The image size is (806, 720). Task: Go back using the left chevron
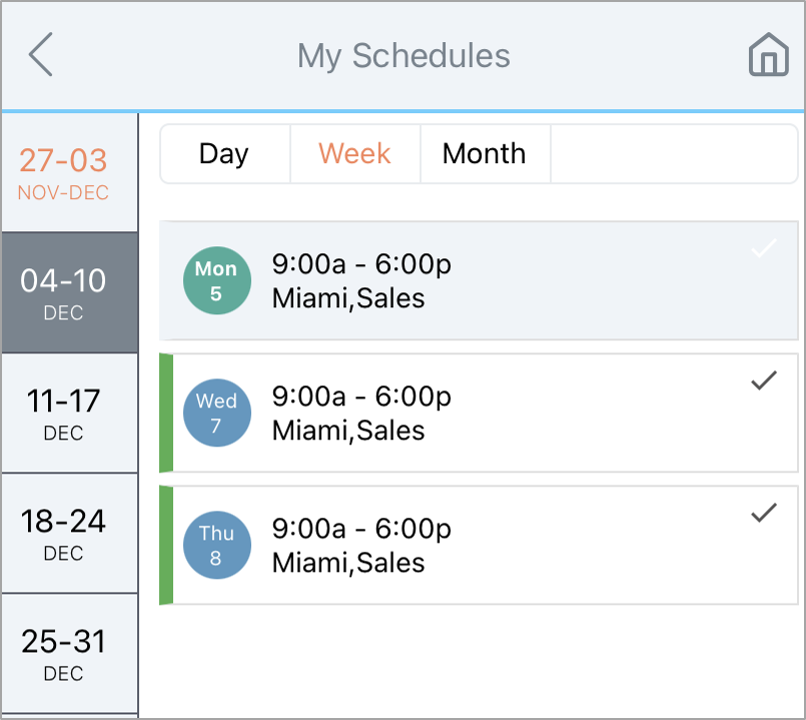pyautogui.click(x=41, y=54)
